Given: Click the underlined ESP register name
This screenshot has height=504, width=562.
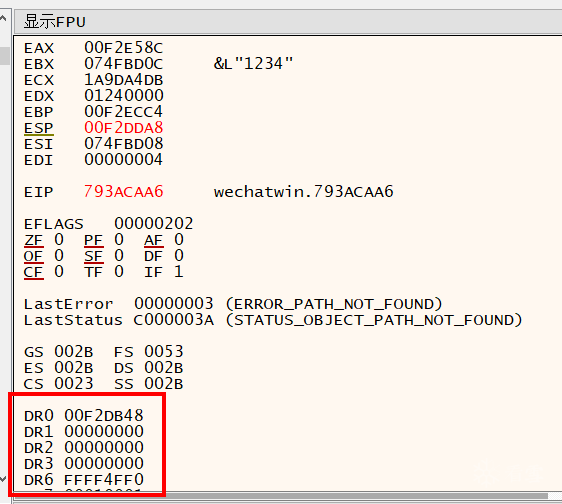Looking at the screenshot, I should [39, 128].
